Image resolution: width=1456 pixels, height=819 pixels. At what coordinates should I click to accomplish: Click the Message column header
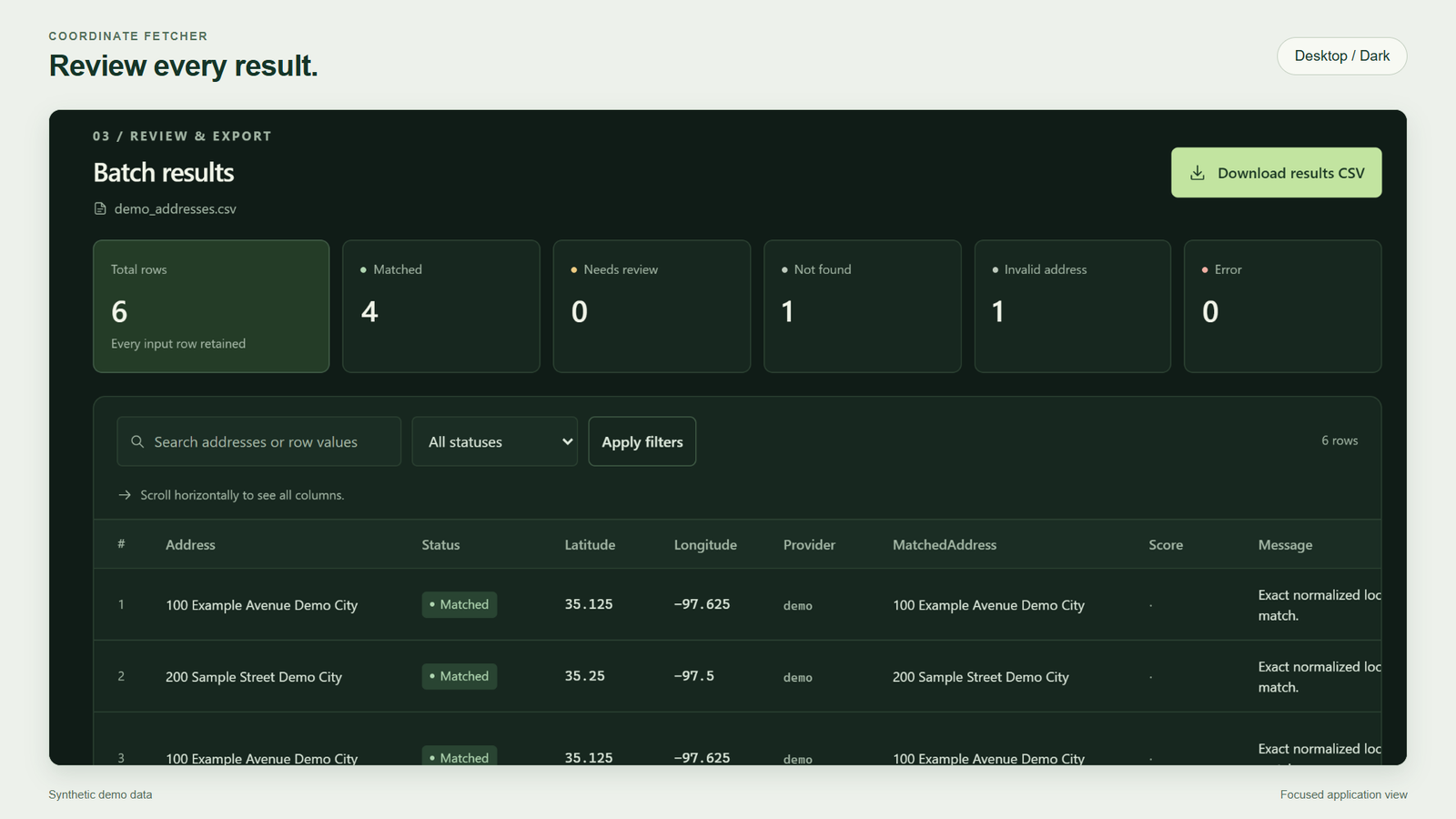point(1285,545)
